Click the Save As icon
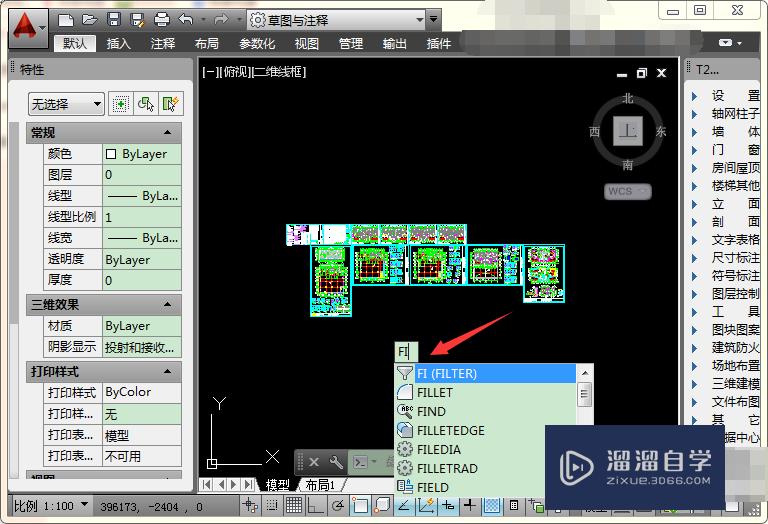 coord(138,20)
